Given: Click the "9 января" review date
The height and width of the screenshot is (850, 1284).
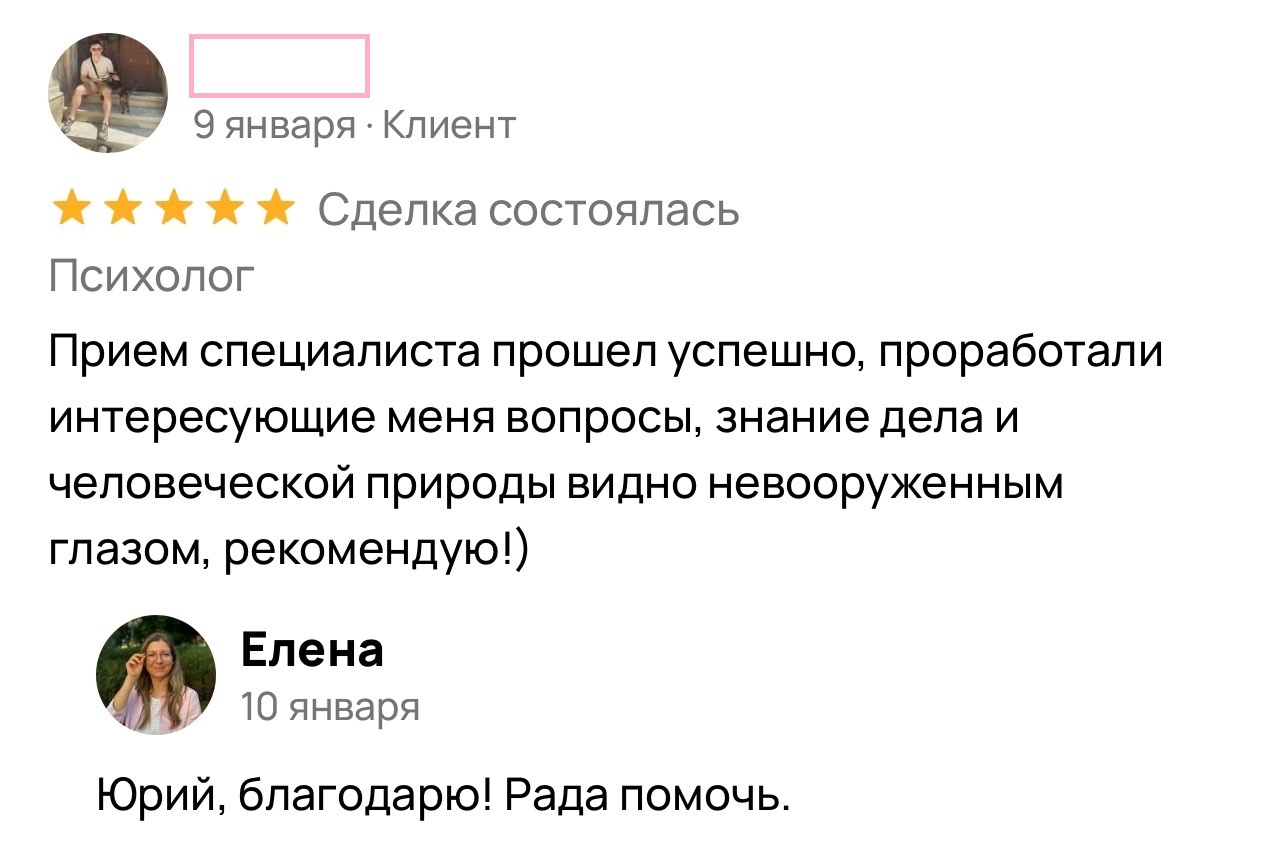Looking at the screenshot, I should pyautogui.click(x=274, y=126).
